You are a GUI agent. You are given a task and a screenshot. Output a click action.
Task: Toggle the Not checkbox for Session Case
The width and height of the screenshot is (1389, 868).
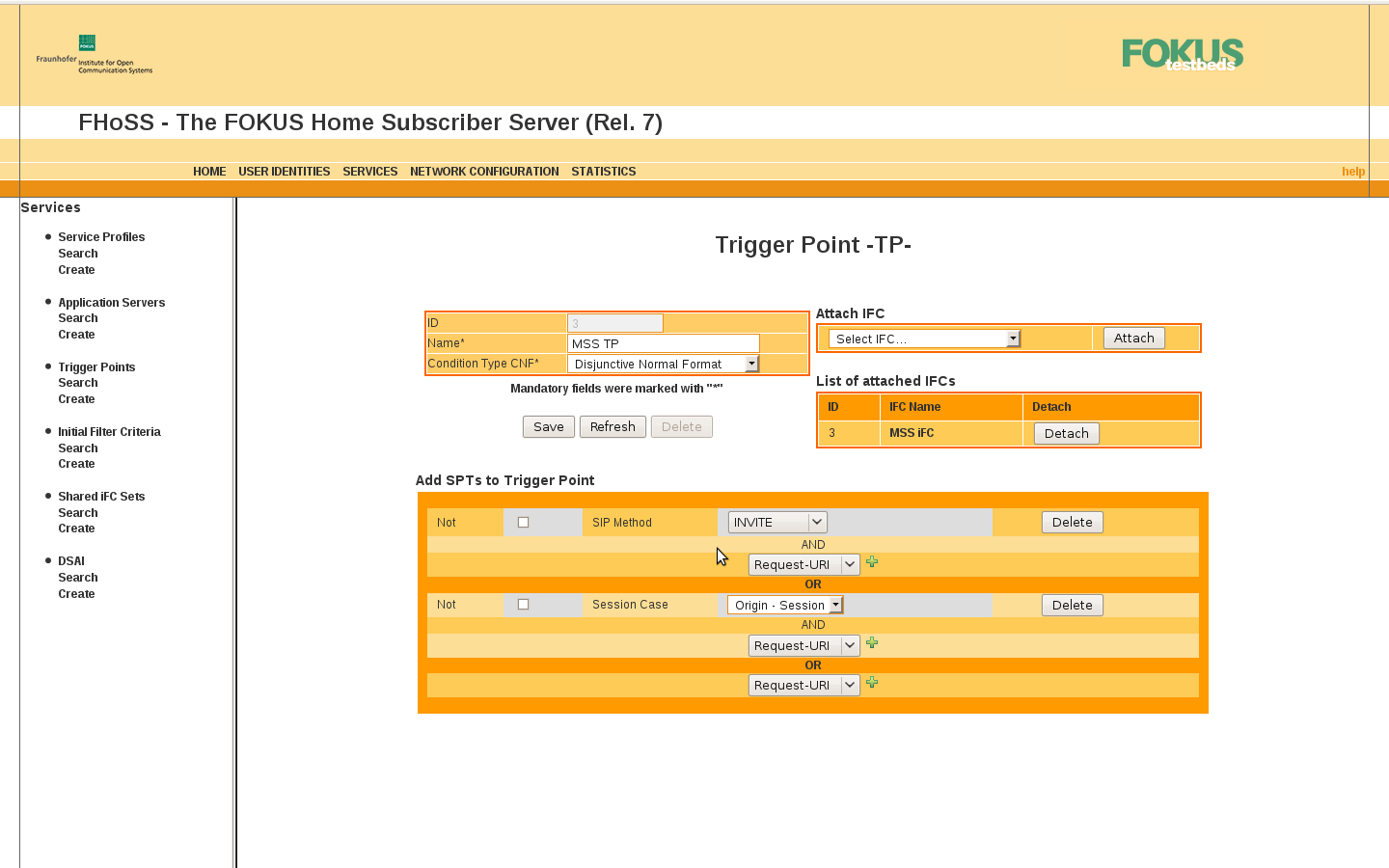pos(523,604)
